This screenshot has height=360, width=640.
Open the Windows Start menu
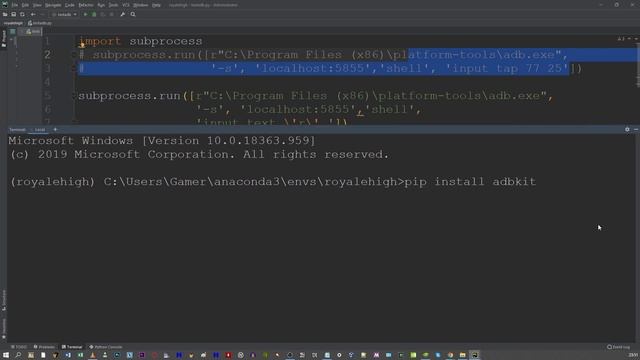click(6, 355)
